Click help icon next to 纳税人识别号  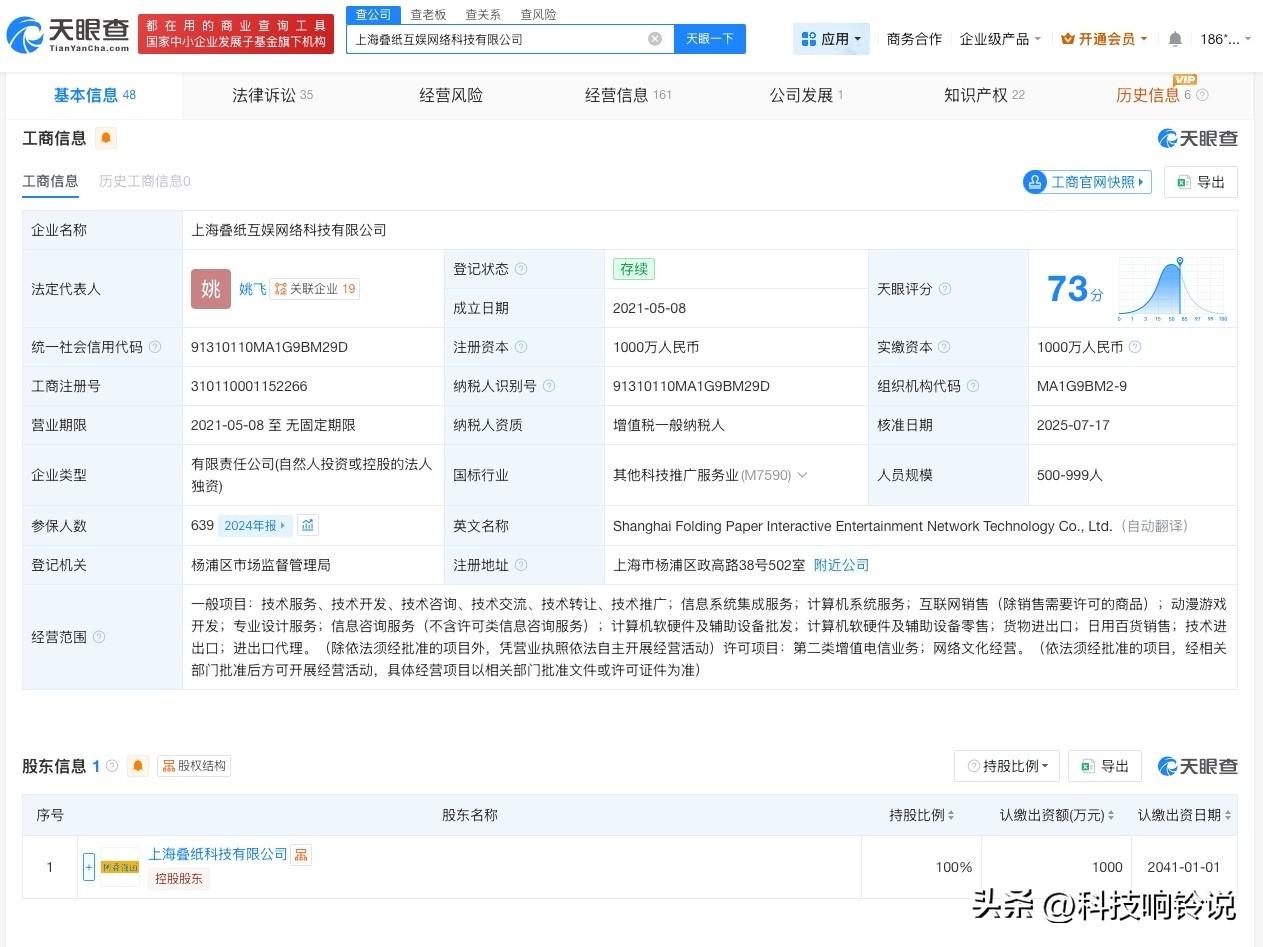tap(548, 386)
